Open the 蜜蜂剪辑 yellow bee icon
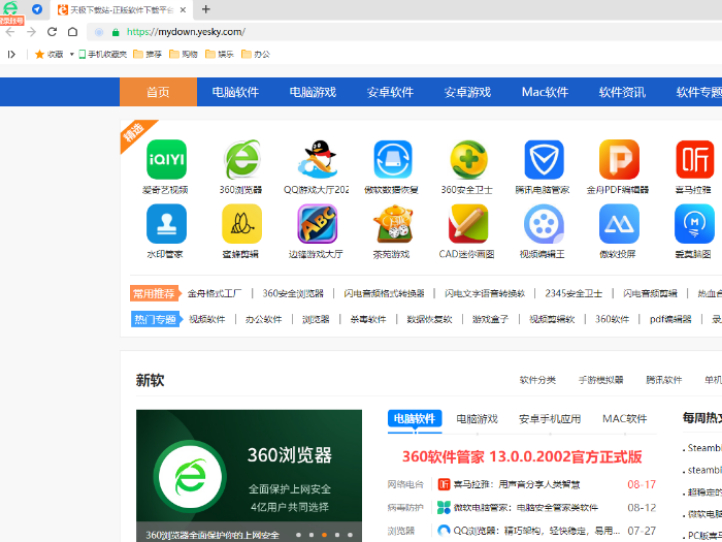Image resolution: width=722 pixels, height=542 pixels. 242,224
